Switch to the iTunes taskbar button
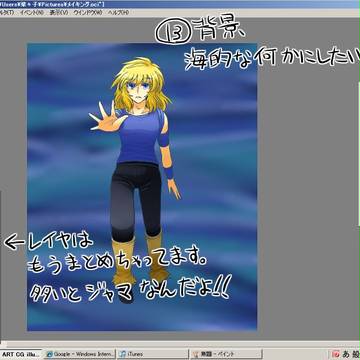 pyautogui.click(x=152, y=354)
